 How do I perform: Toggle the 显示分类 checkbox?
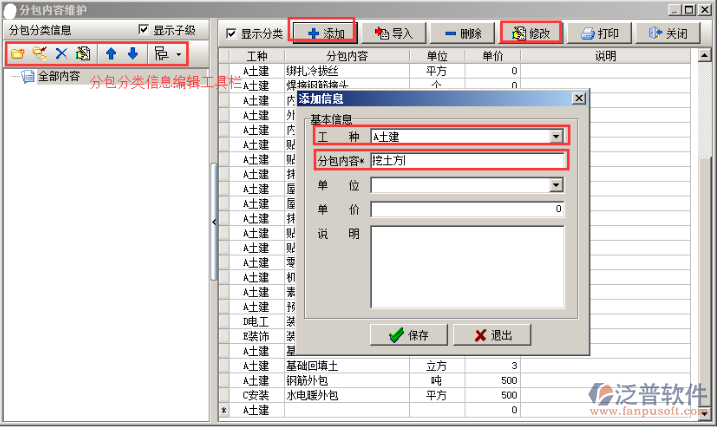coord(231,33)
